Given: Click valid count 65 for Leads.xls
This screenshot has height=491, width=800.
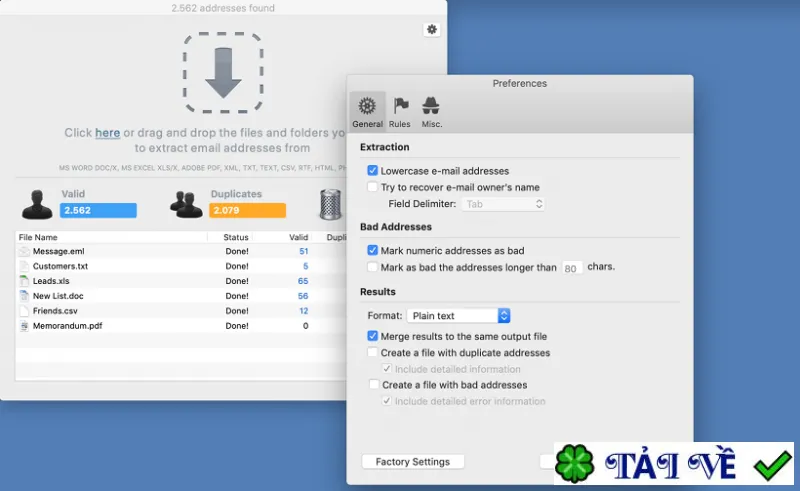Looking at the screenshot, I should pos(303,281).
